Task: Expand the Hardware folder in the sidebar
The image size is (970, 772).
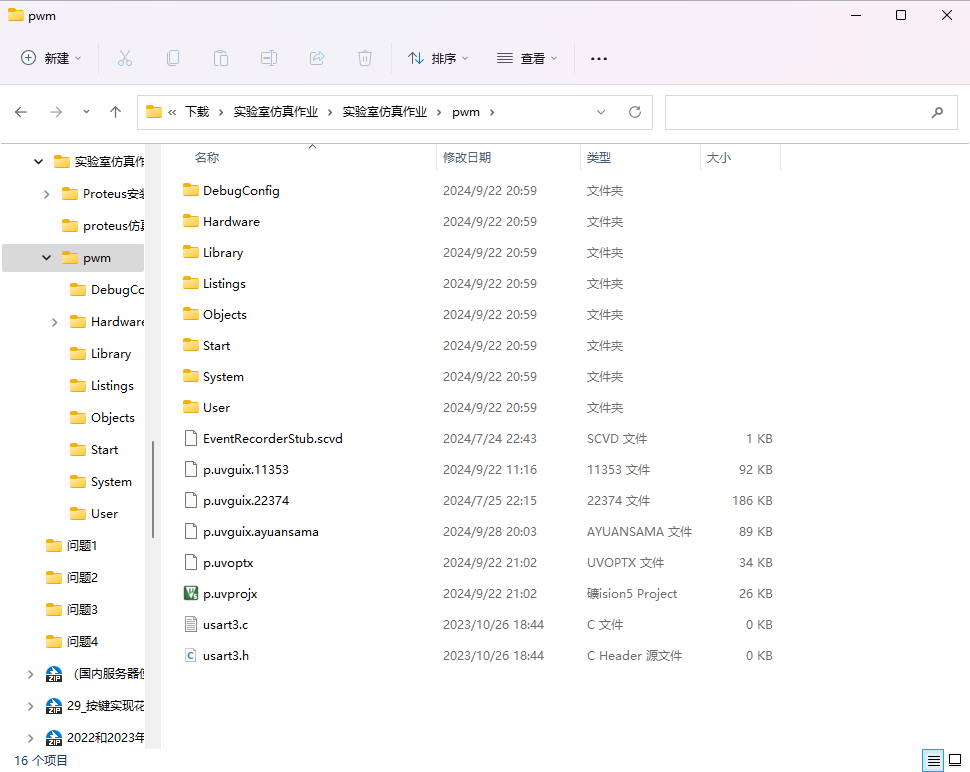Action: coord(53,321)
